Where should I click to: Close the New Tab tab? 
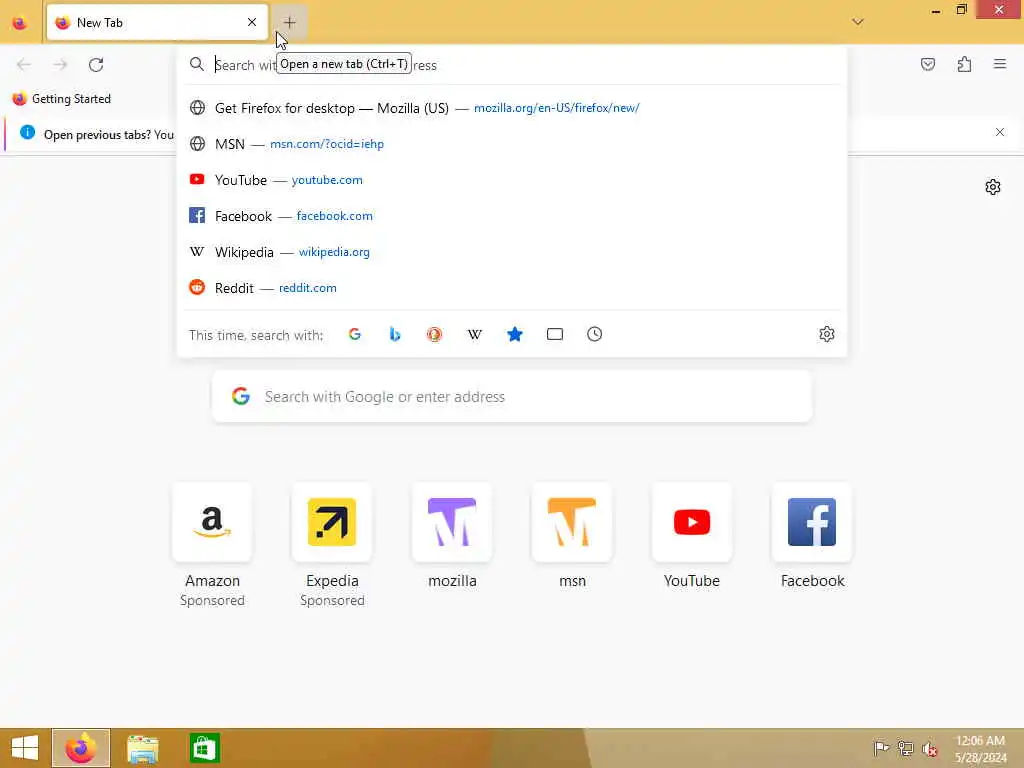[x=252, y=22]
